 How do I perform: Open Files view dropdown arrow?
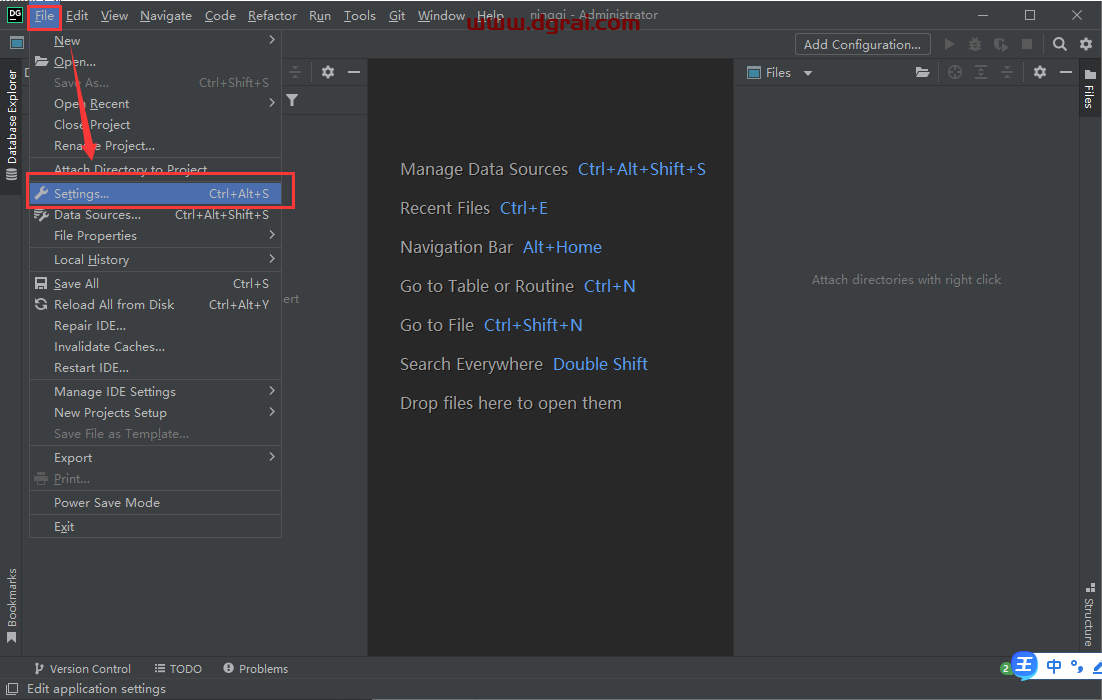(x=808, y=73)
